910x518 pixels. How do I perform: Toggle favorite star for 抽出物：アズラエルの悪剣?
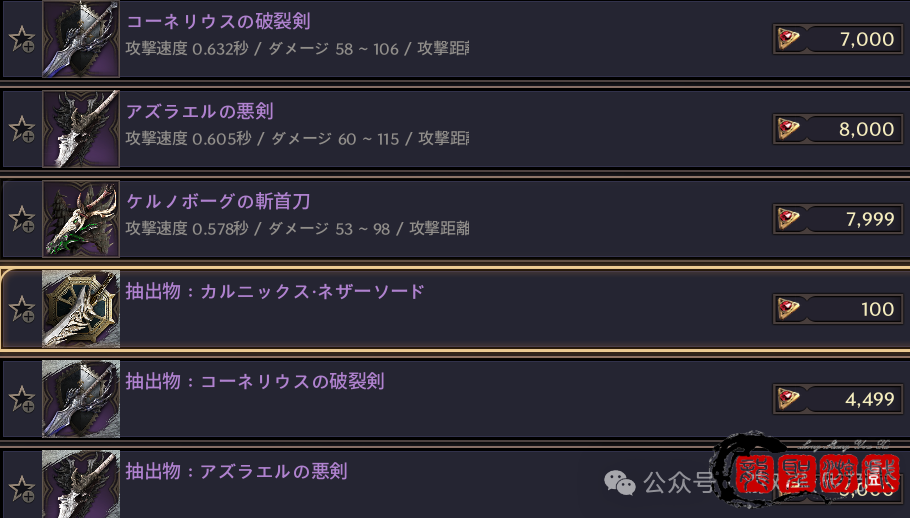tap(21, 488)
